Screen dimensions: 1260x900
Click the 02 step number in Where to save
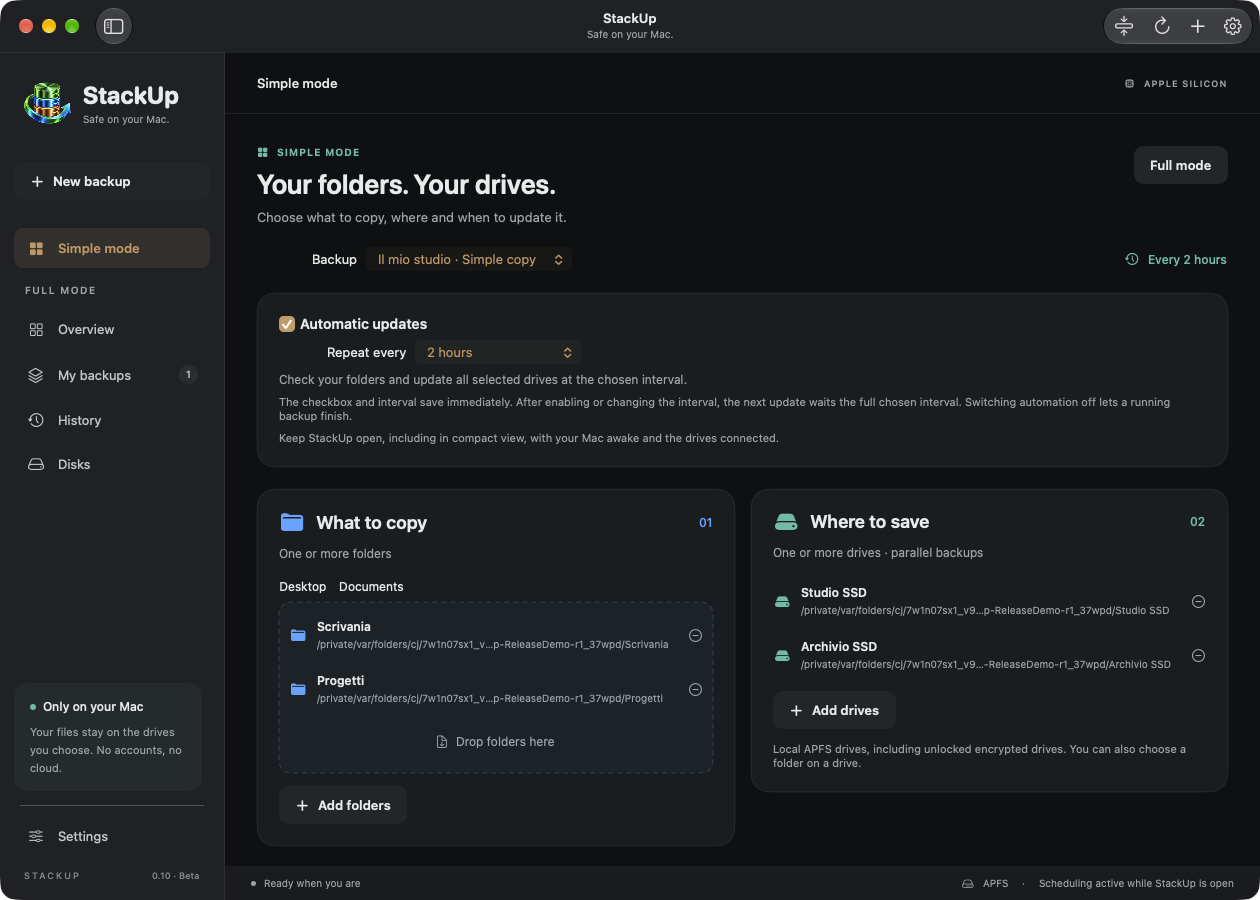pos(1198,522)
